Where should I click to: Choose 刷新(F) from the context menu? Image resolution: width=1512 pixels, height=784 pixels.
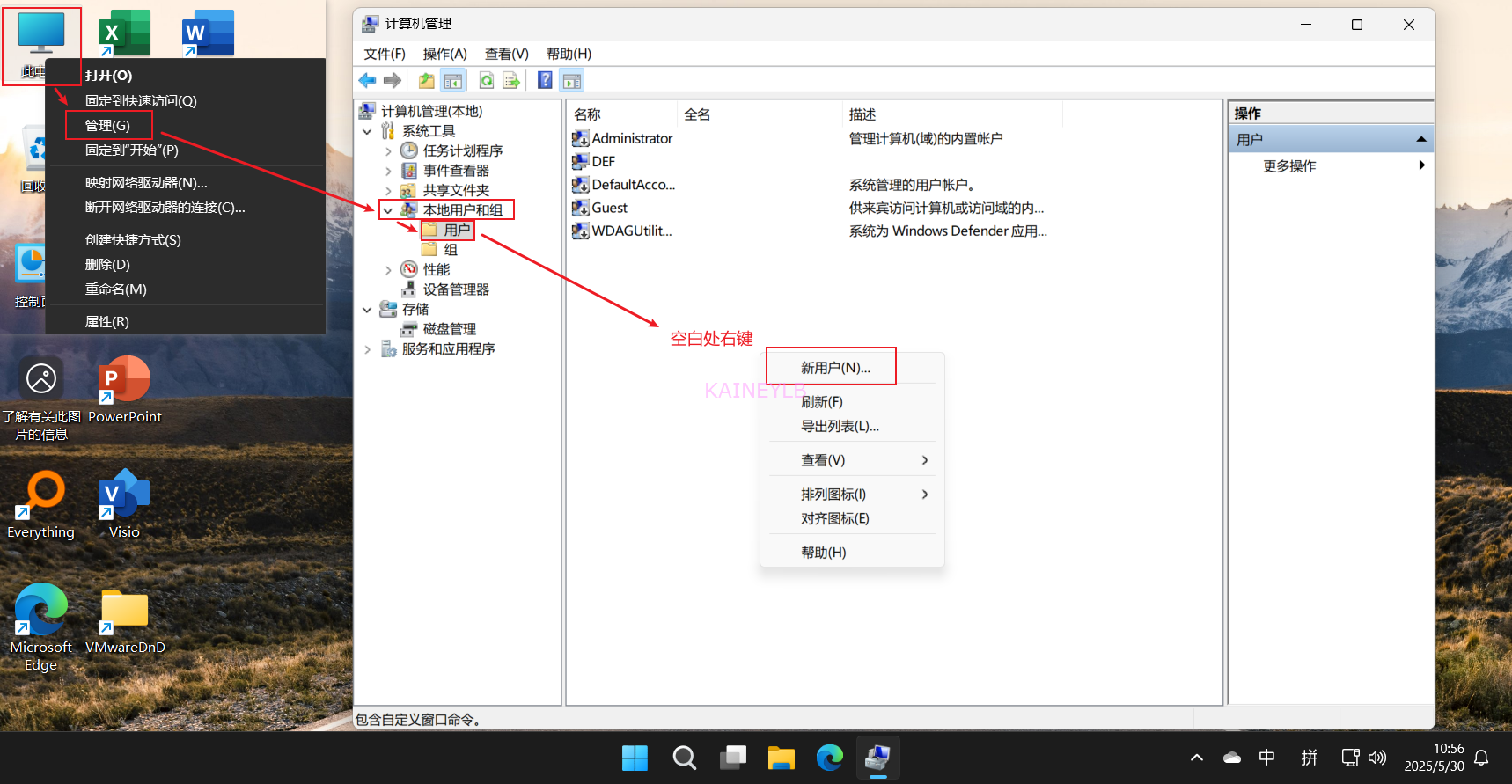pyautogui.click(x=851, y=402)
